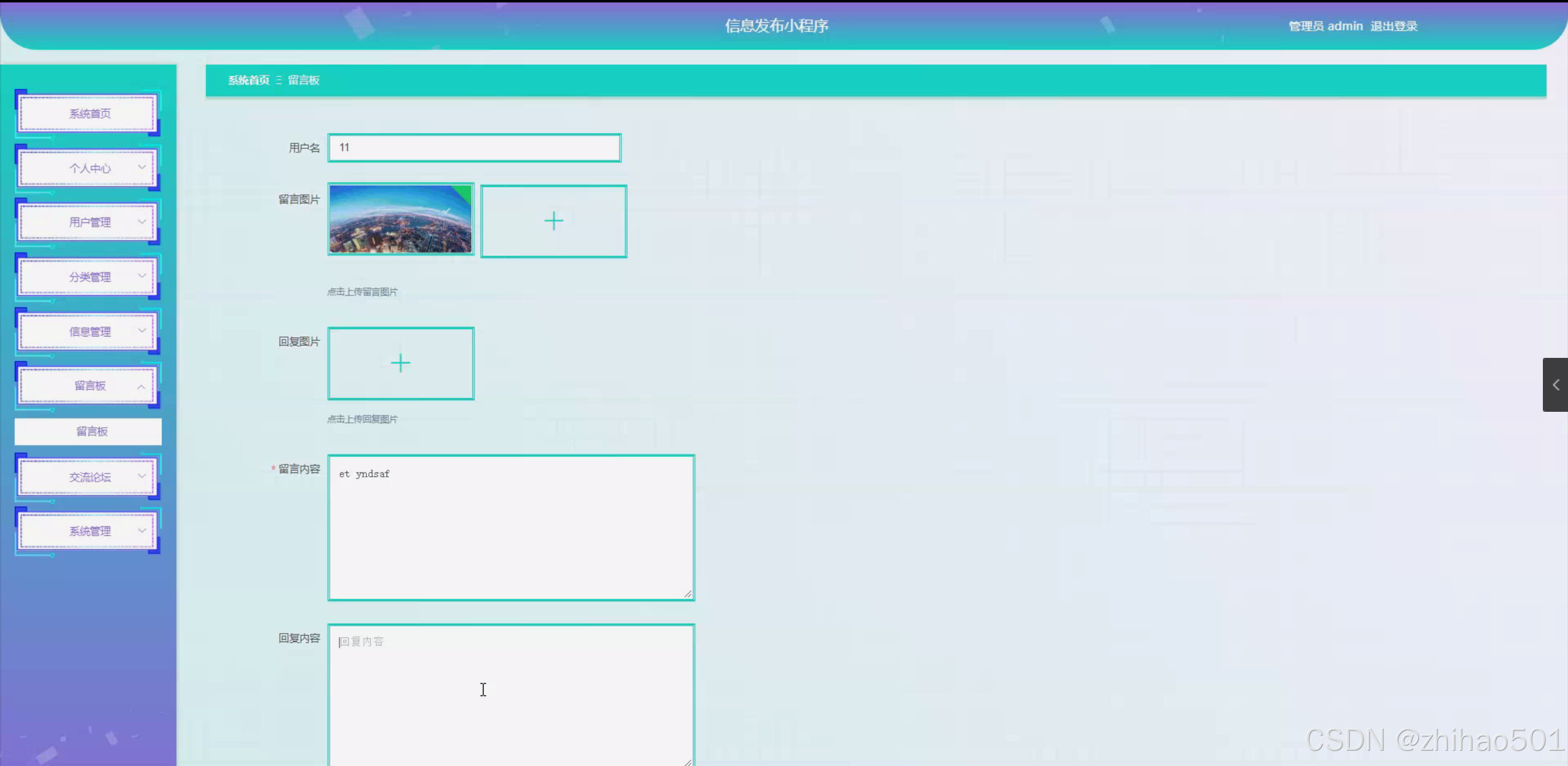The width and height of the screenshot is (1568, 766).
Task: Click the 退出登录 link
Action: [x=1393, y=26]
